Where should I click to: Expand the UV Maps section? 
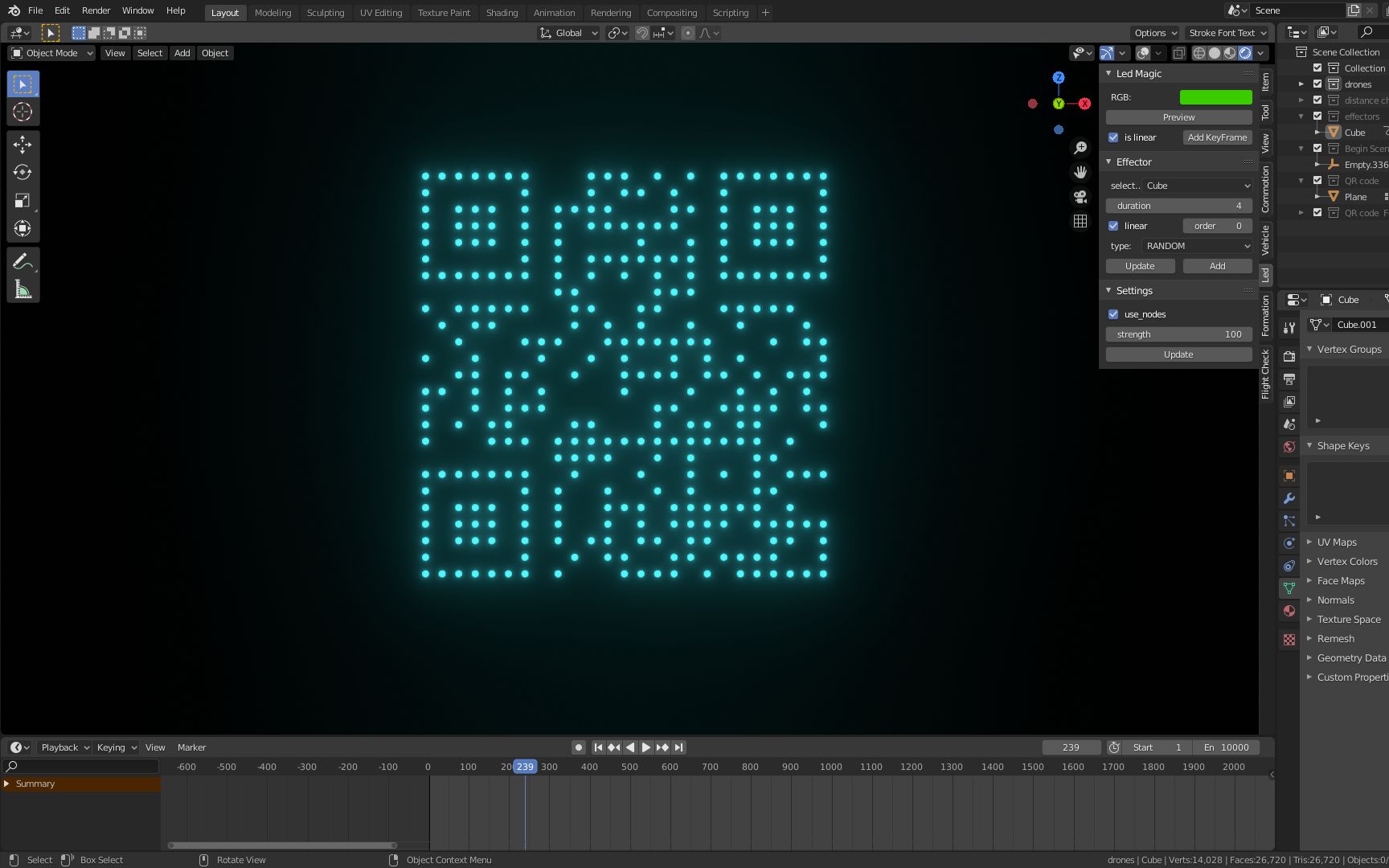coord(1309,542)
